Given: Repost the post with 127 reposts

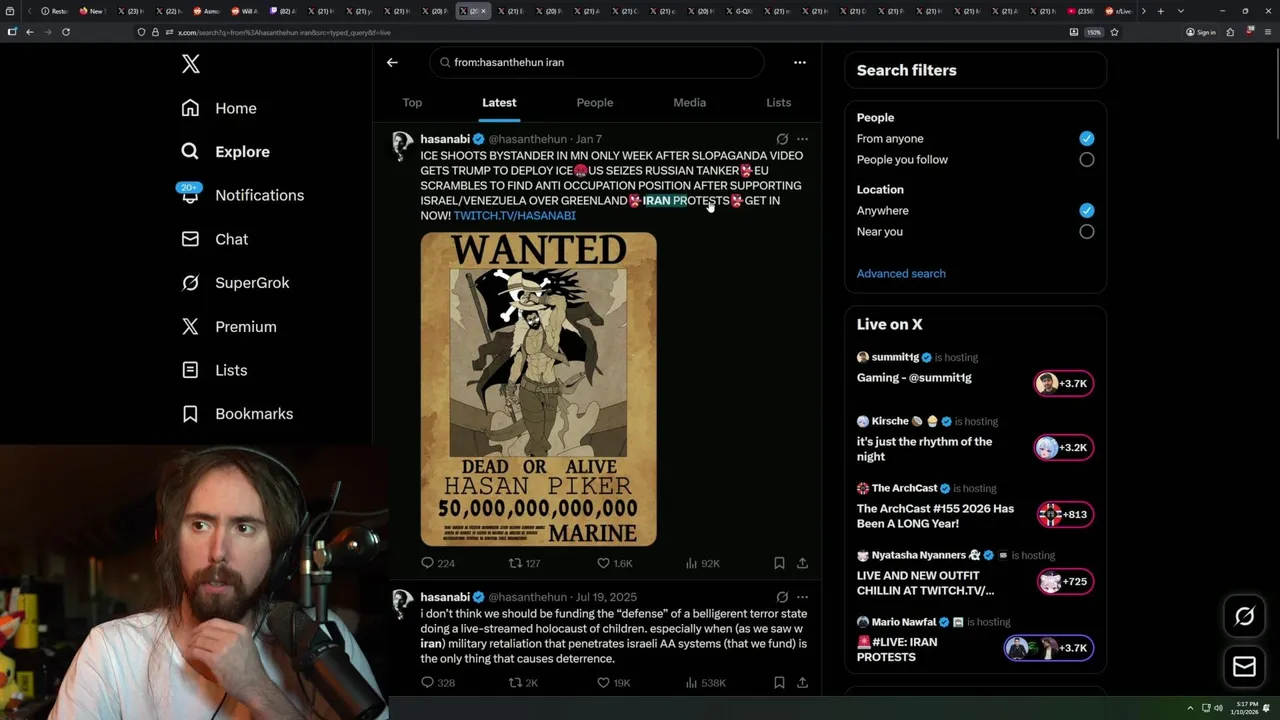Looking at the screenshot, I should pos(525,563).
